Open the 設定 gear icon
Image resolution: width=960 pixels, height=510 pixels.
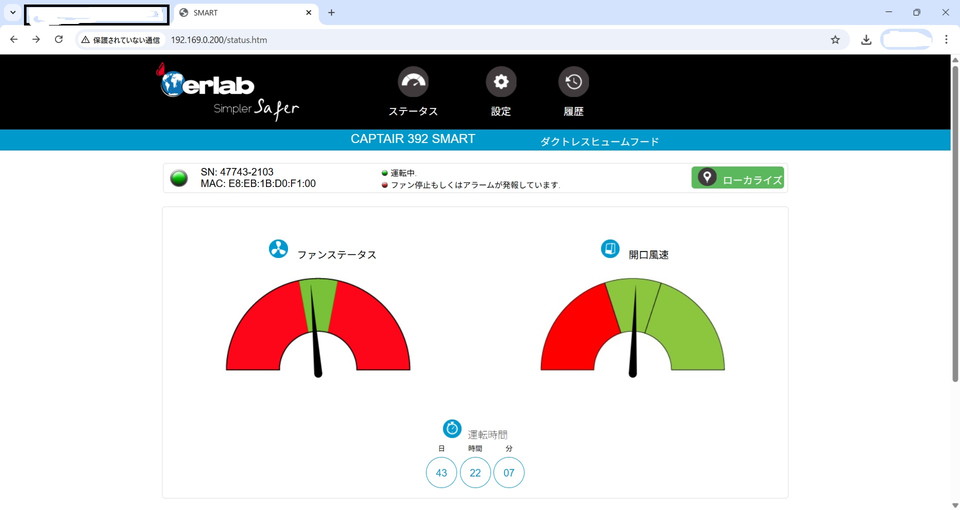coord(501,82)
